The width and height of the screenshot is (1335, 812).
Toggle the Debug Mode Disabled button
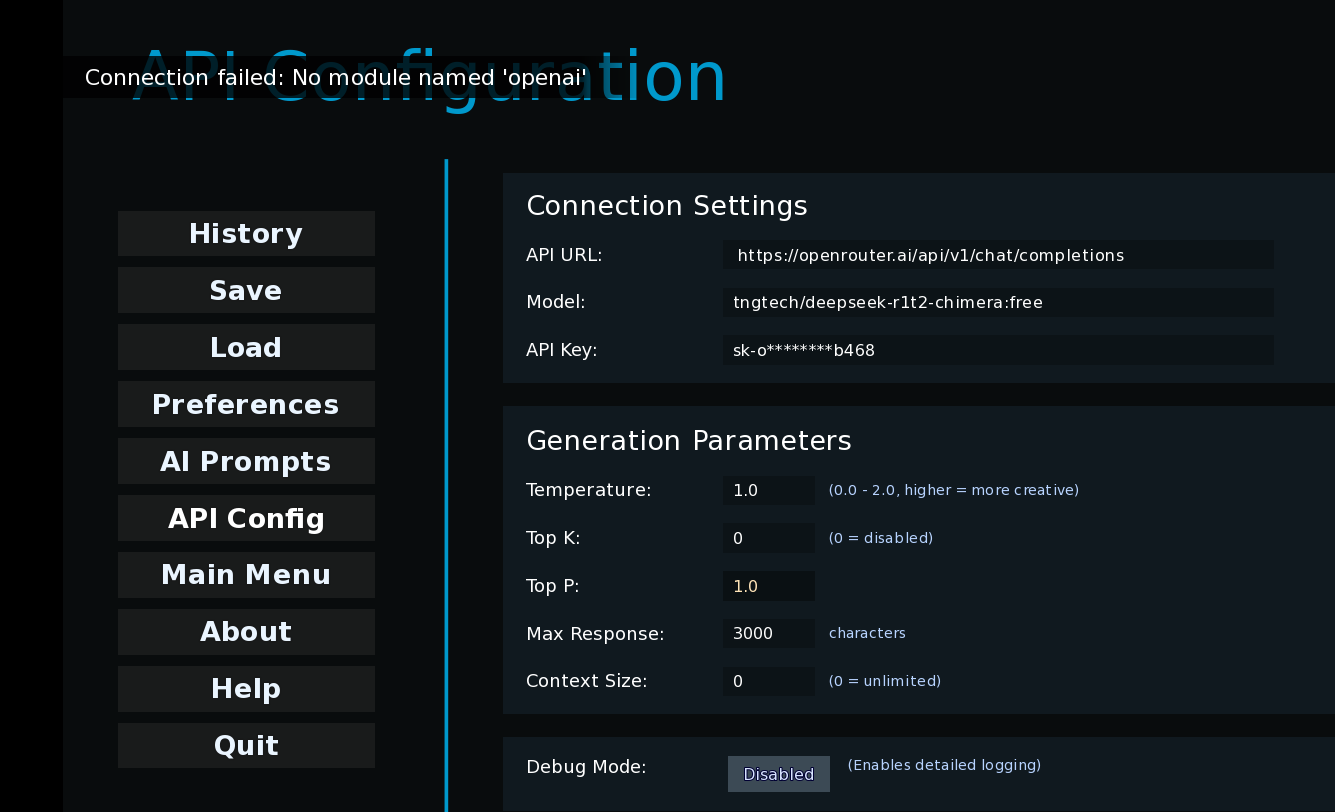pyautogui.click(x=779, y=774)
